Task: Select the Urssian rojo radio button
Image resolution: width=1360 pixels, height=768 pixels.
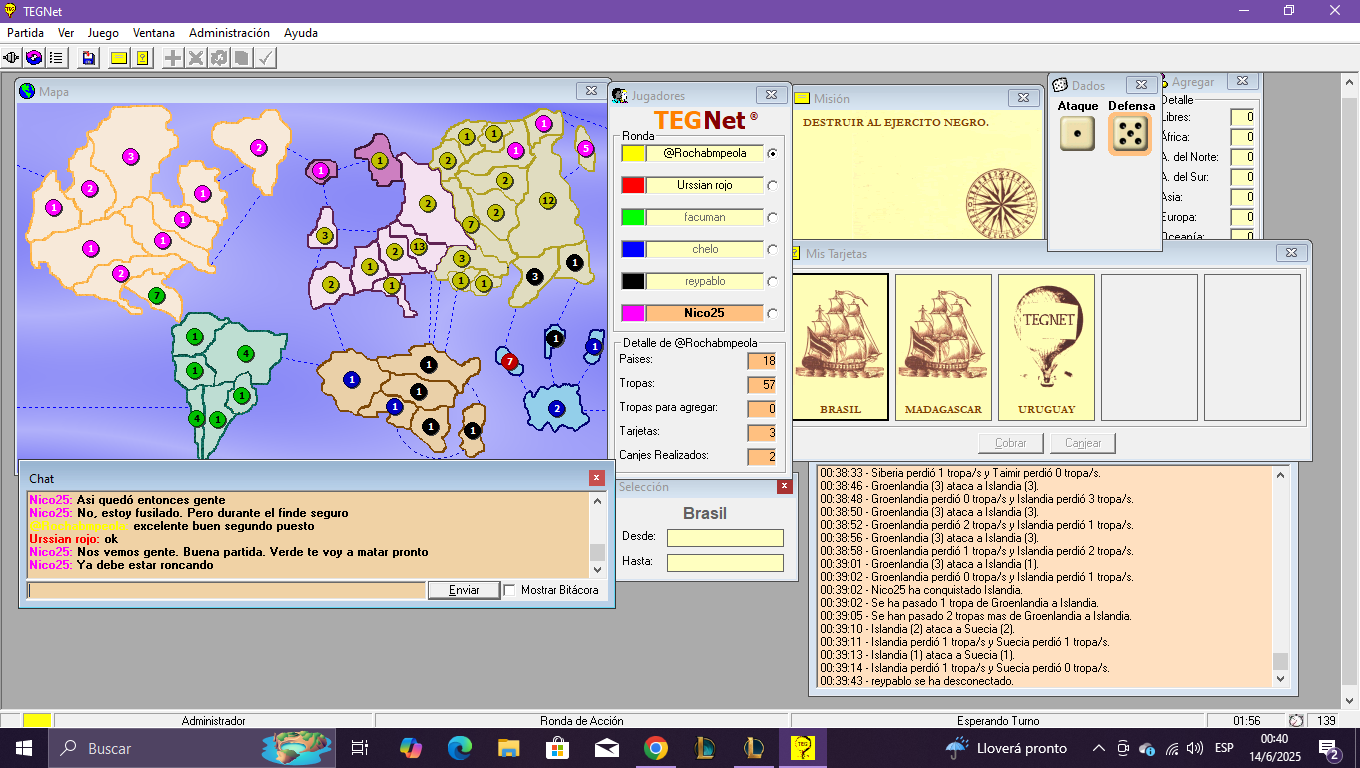Action: click(x=772, y=186)
